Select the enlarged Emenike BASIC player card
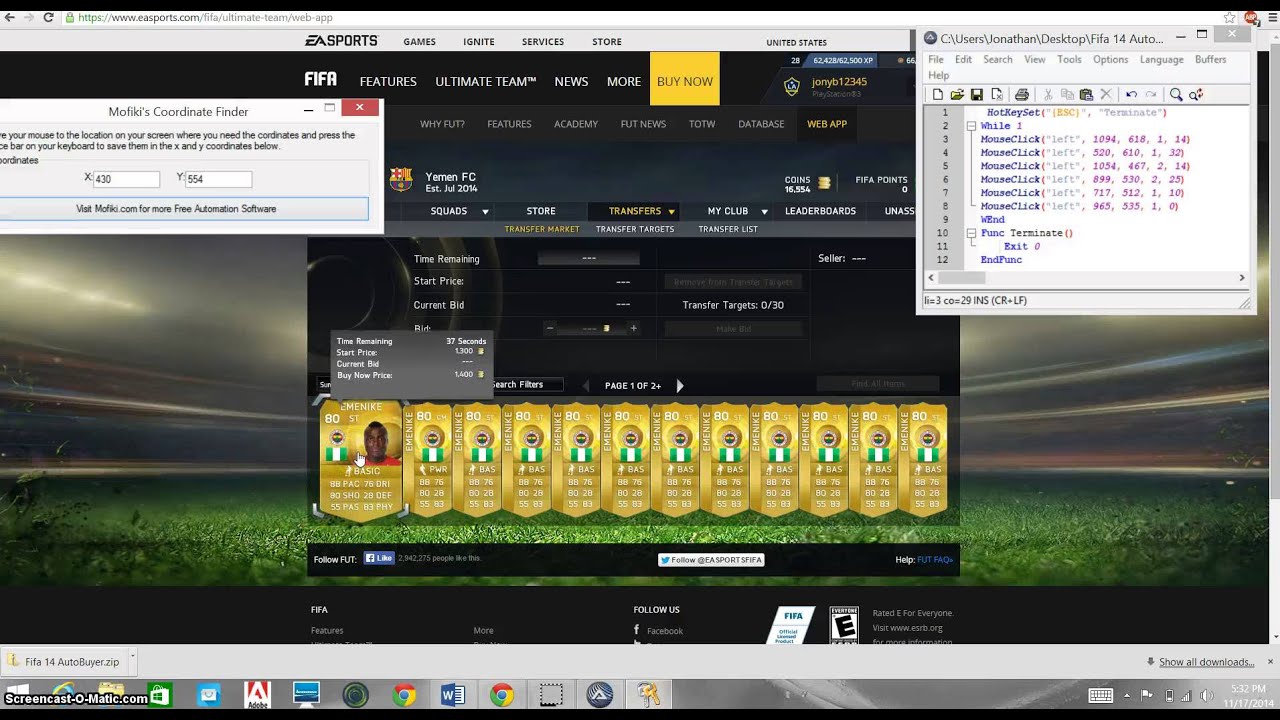This screenshot has width=1280, height=720. tap(361, 460)
